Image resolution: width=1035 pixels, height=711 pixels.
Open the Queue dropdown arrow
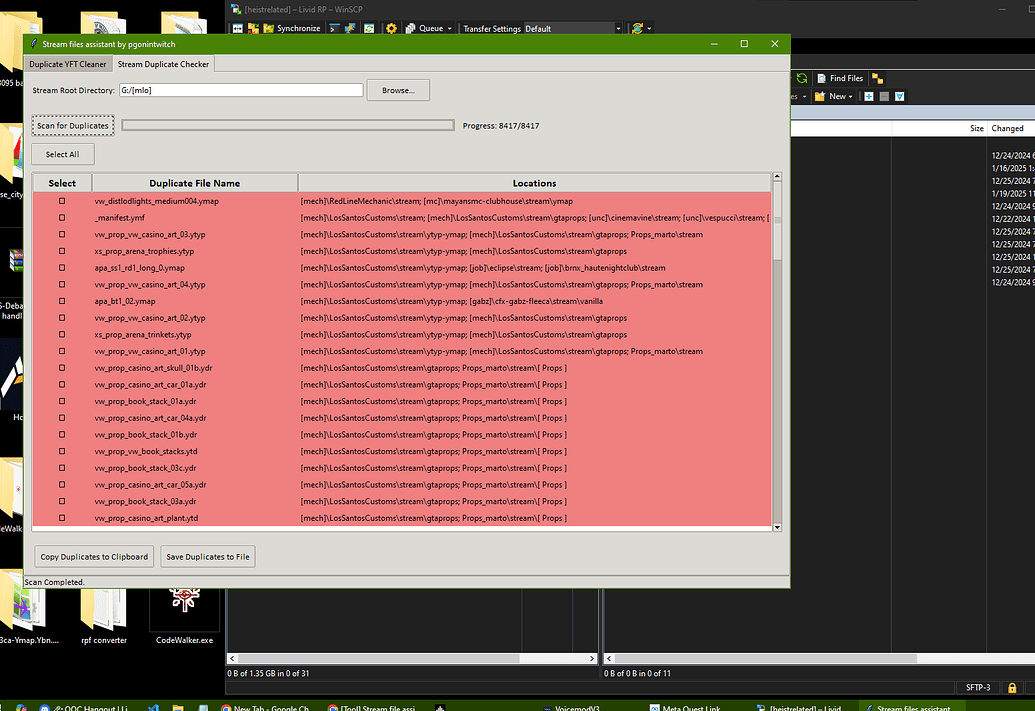click(450, 28)
